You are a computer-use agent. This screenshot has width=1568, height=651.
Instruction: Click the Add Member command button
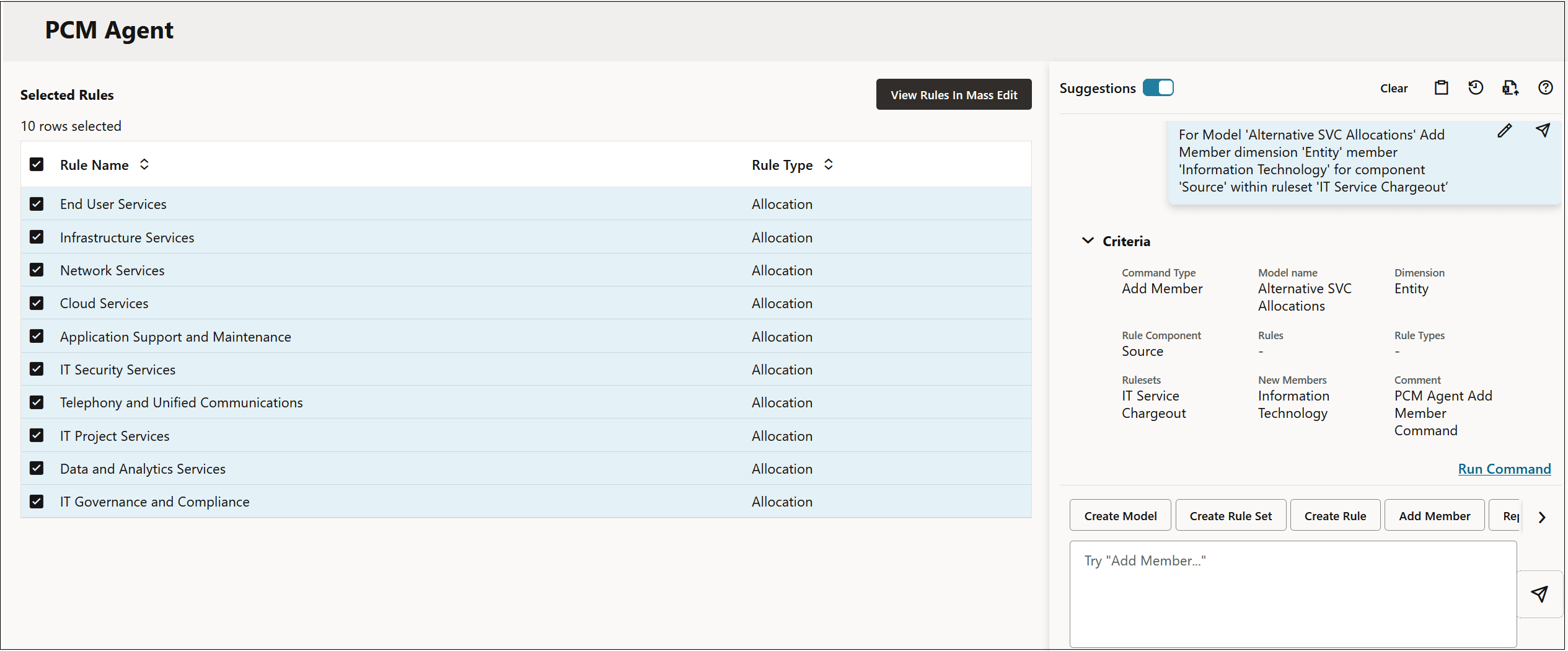tap(1434, 515)
